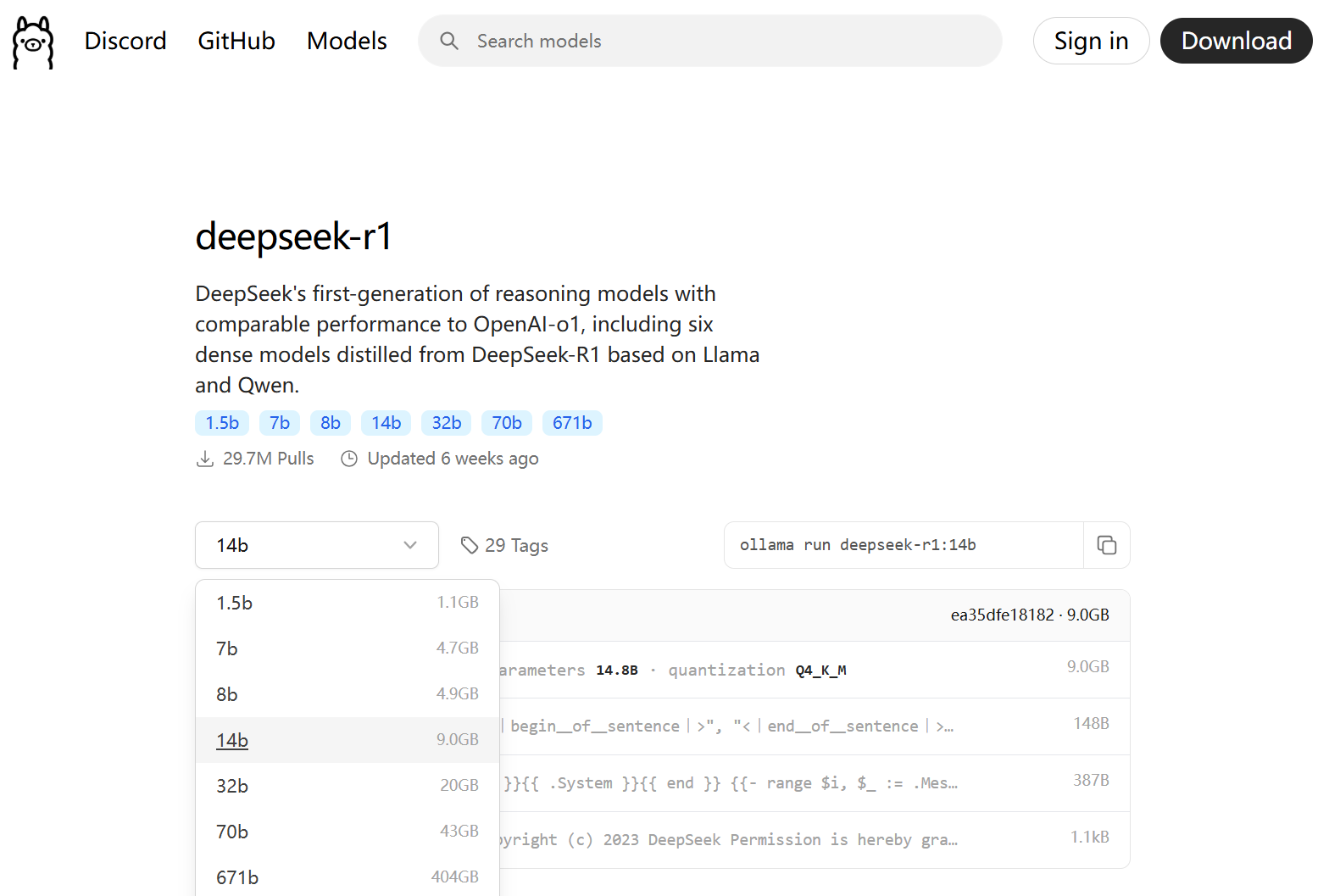Viewport: 1329px width, 896px height.
Task: Click the ollama run deepseek-r1:14b command field
Action: click(904, 545)
